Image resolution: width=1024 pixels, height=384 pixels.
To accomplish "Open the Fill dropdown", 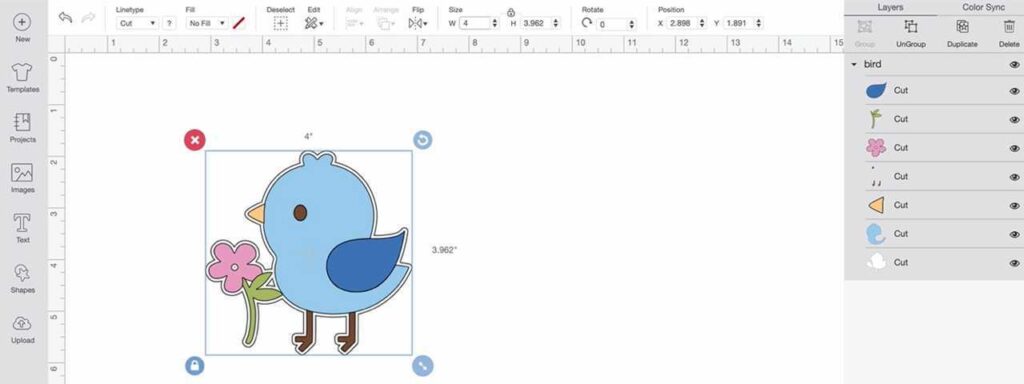I will click(x=206, y=23).
